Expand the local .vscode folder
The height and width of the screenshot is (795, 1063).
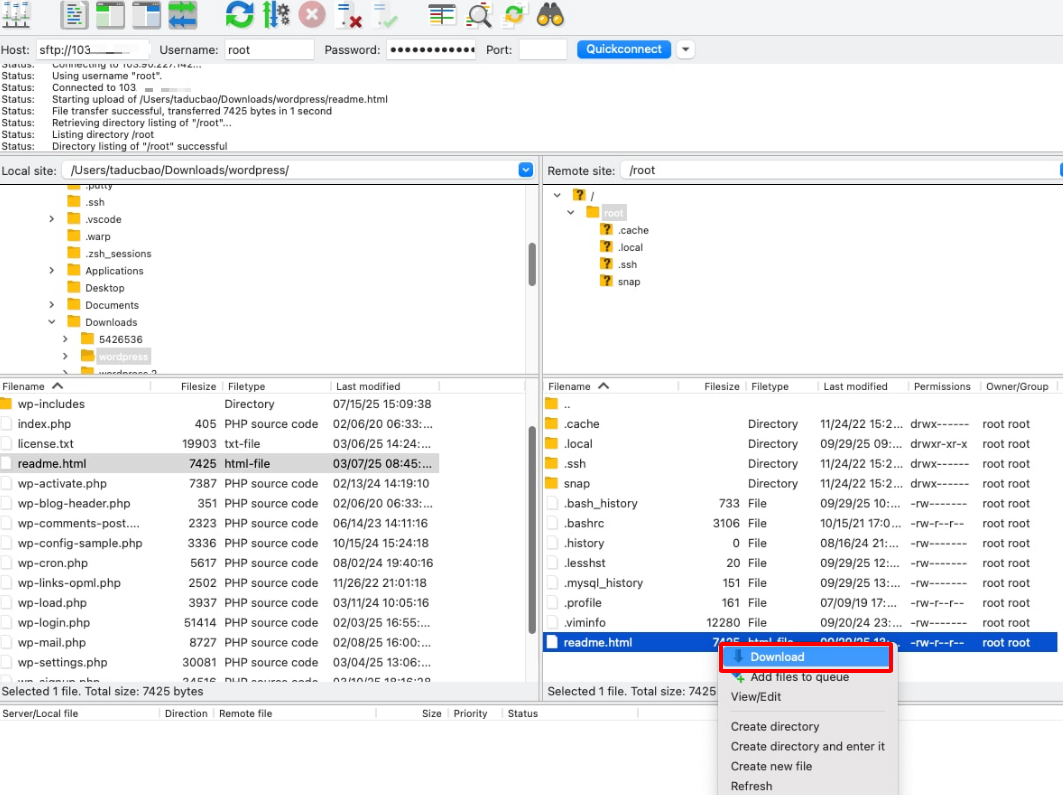pos(52,219)
